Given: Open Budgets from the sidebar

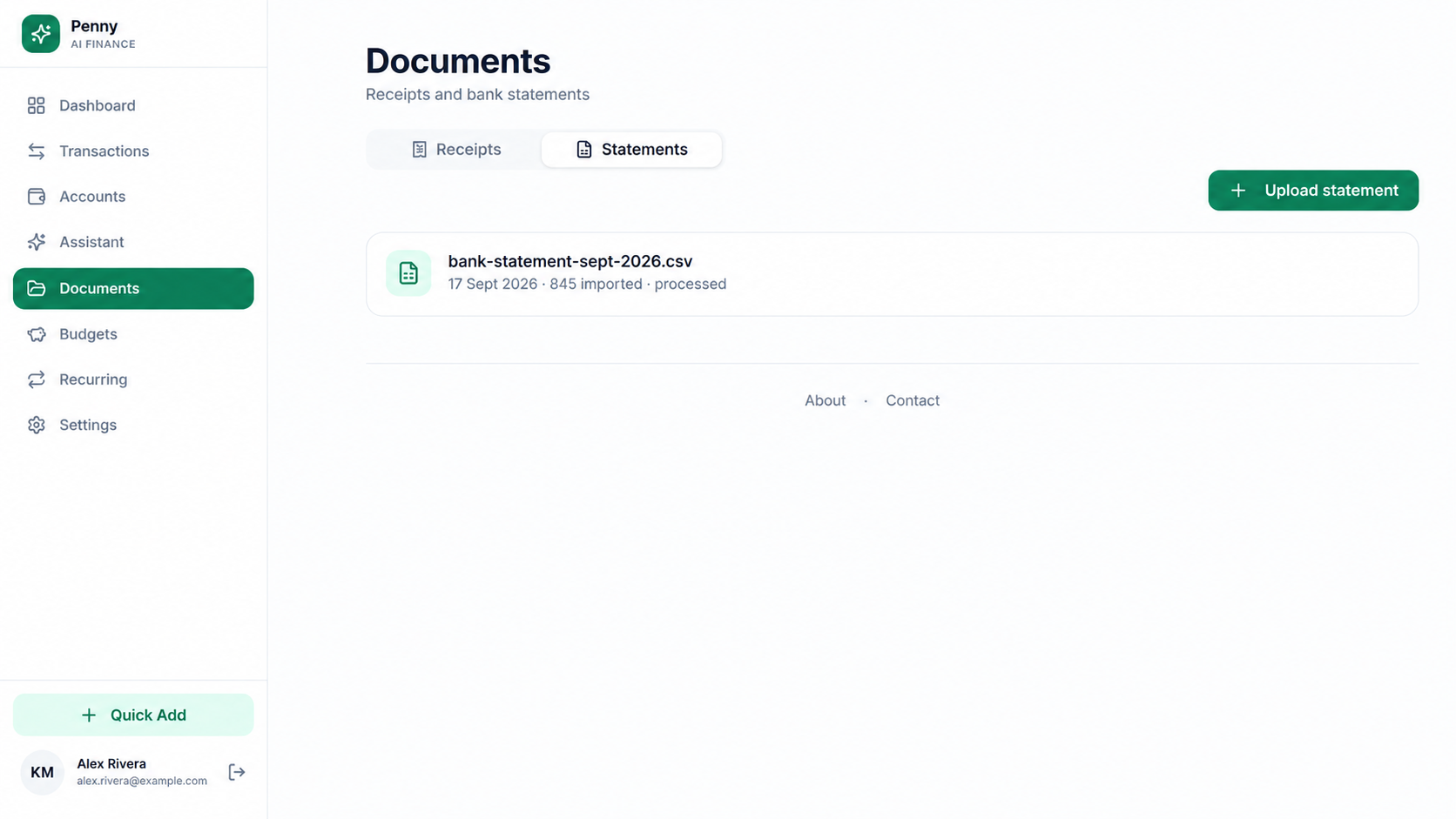Looking at the screenshot, I should (133, 334).
